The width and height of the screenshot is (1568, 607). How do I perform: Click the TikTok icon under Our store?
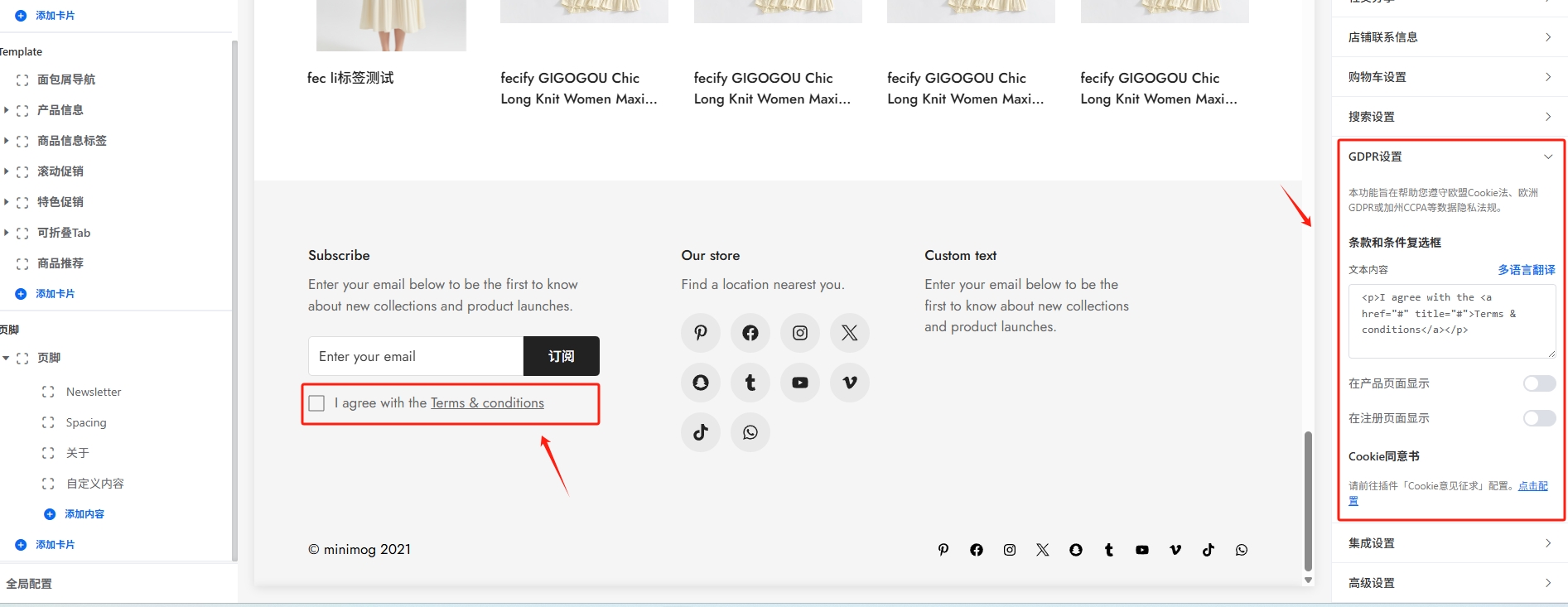tap(701, 432)
